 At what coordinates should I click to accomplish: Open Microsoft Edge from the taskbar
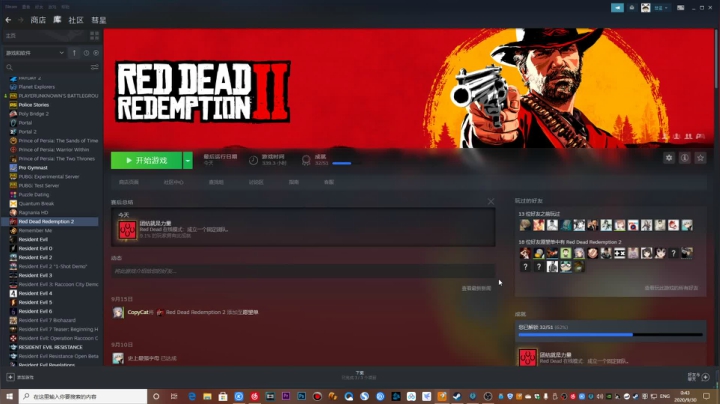192,396
